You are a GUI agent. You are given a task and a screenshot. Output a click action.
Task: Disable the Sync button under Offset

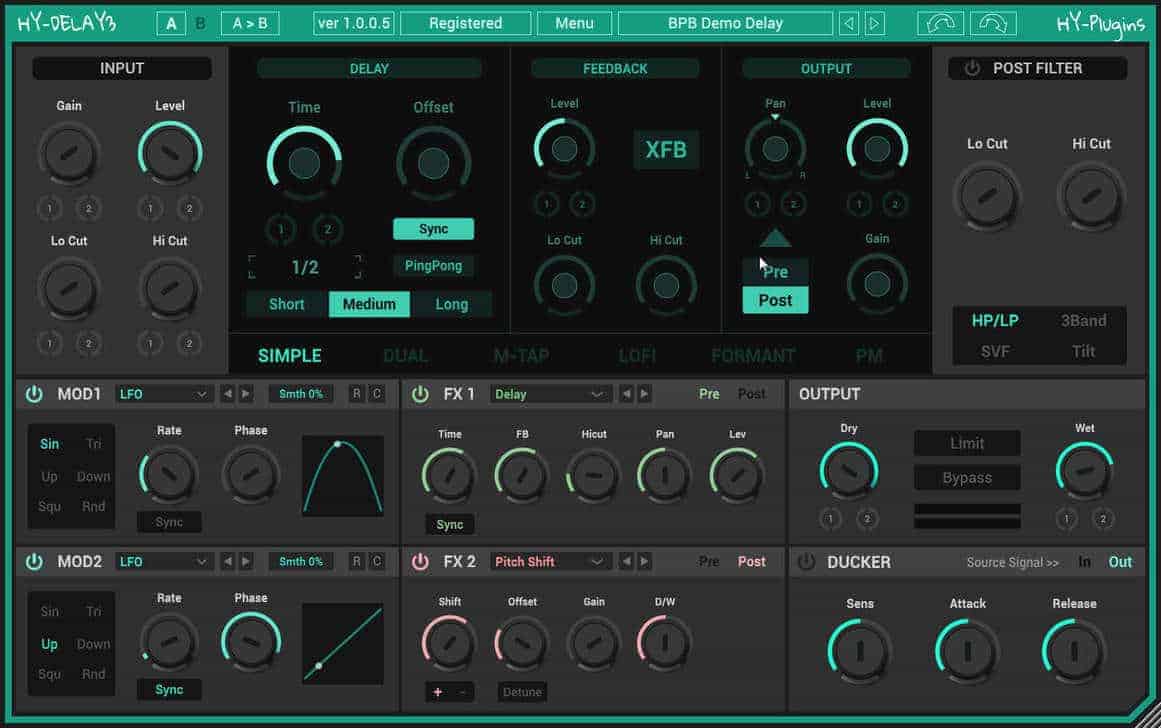click(x=433, y=229)
